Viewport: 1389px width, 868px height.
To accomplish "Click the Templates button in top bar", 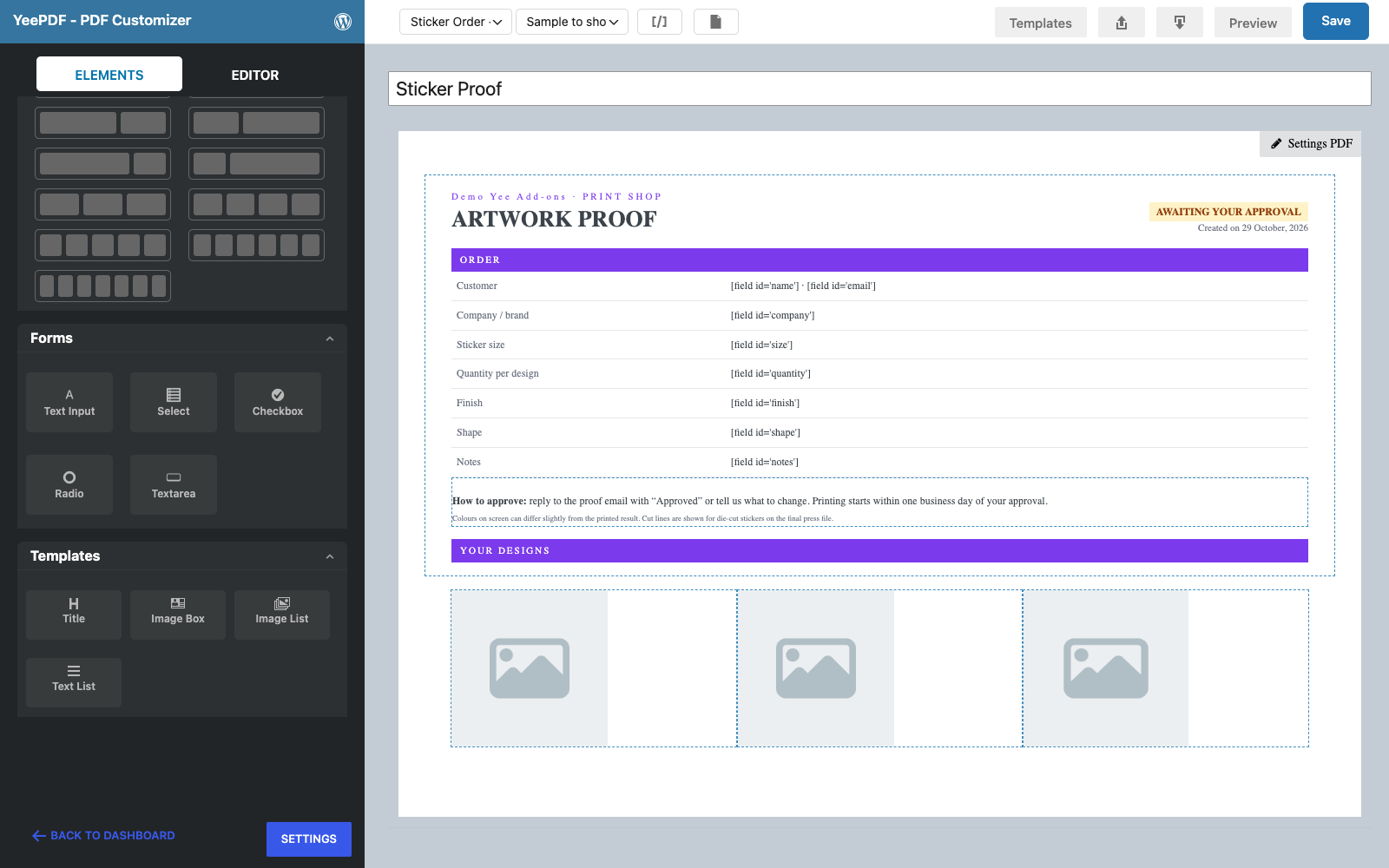I will pos(1040,23).
